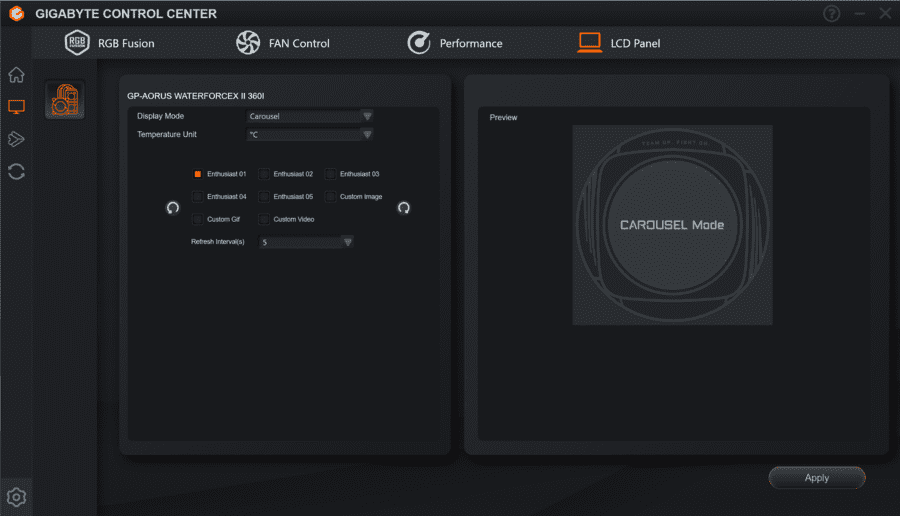The height and width of the screenshot is (516, 900).
Task: Click the RGB Fusion hexagon icon
Action: pyautogui.click(x=77, y=42)
